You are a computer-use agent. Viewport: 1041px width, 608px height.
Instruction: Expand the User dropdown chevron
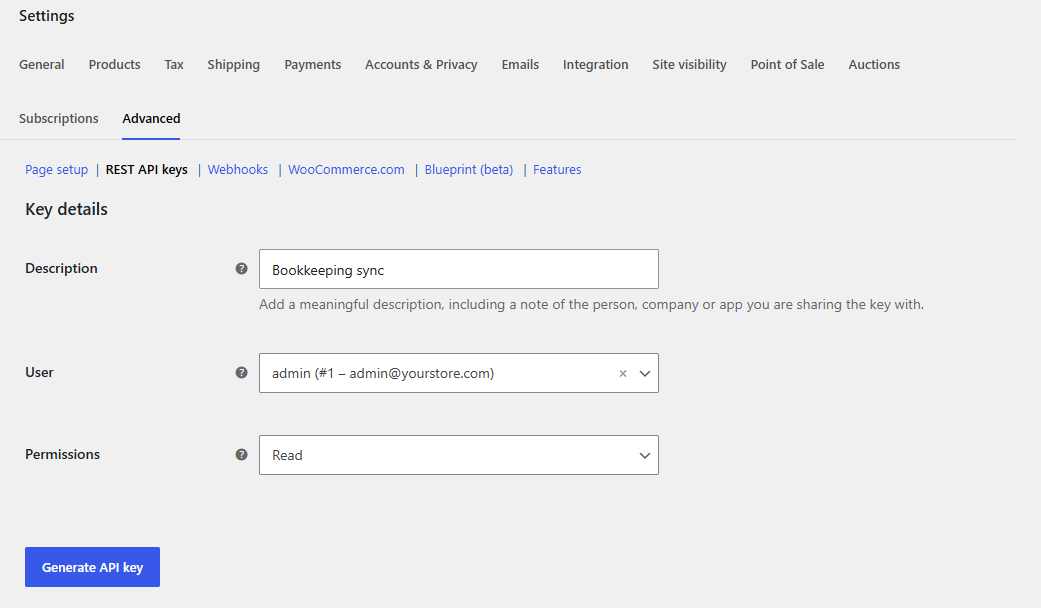645,374
